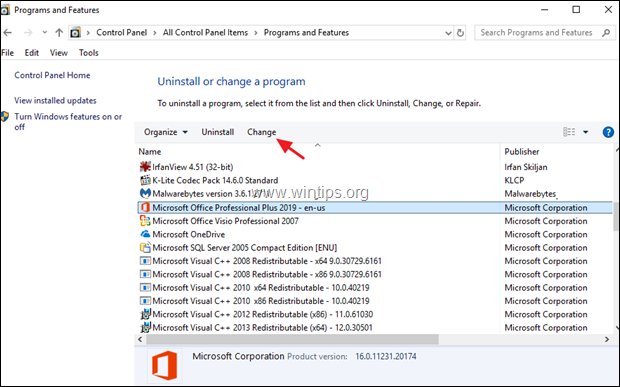The height and width of the screenshot is (387, 620).
Task: Click the vertical scrollbar thumb
Action: [x=616, y=216]
